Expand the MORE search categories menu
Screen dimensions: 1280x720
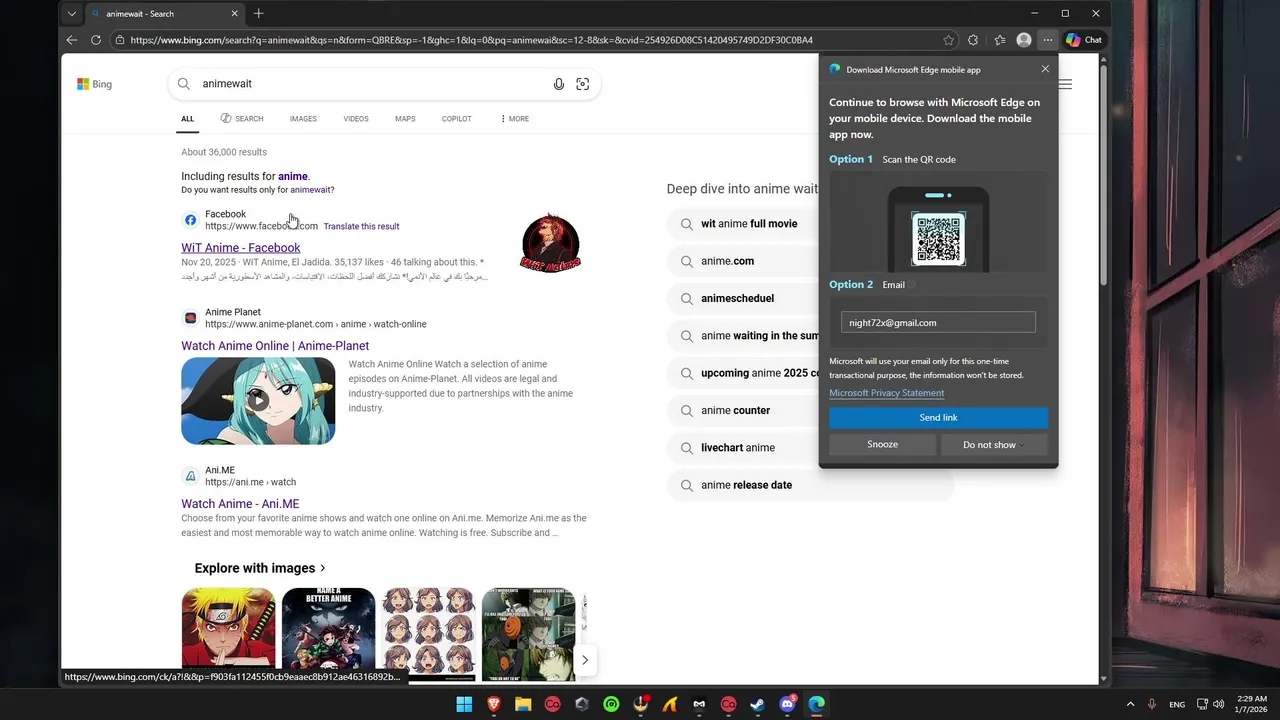515,119
